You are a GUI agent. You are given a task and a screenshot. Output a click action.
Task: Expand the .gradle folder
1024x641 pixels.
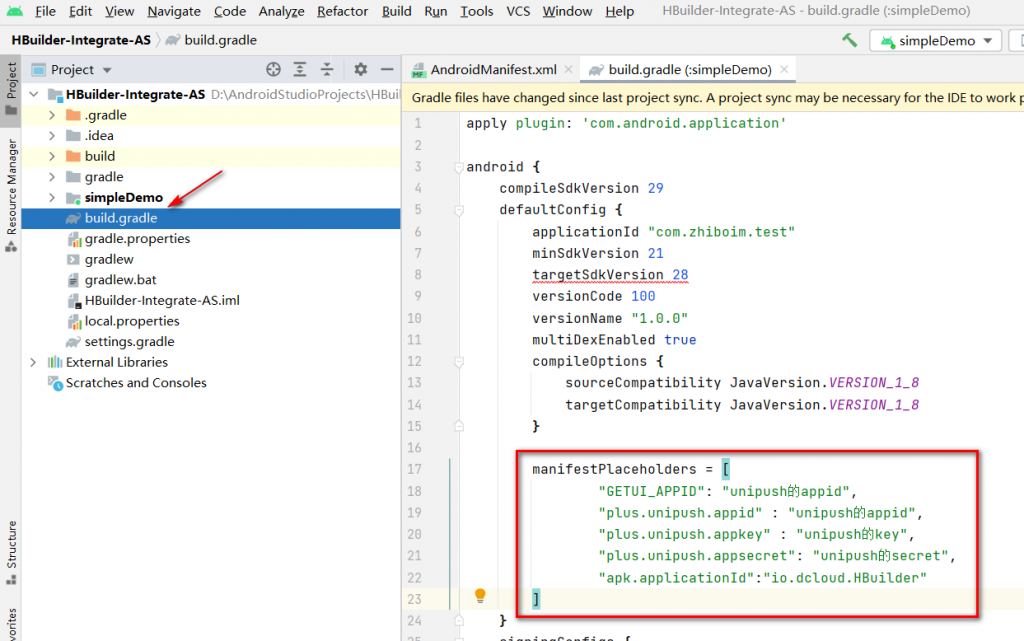(x=52, y=116)
